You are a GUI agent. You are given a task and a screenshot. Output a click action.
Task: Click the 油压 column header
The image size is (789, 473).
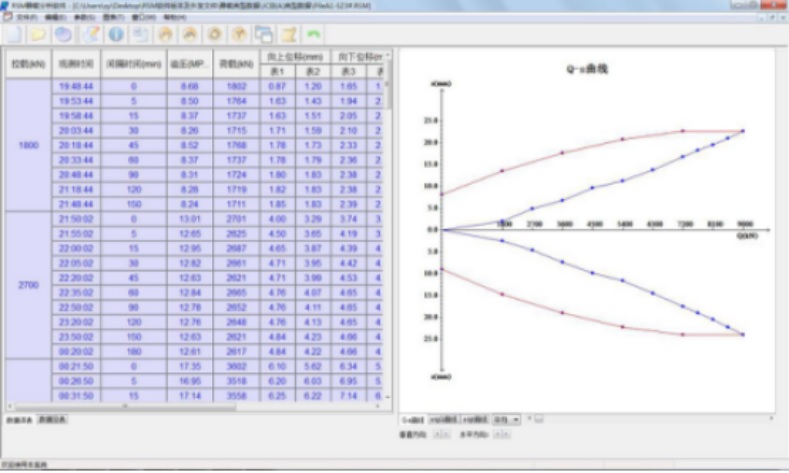[190, 64]
